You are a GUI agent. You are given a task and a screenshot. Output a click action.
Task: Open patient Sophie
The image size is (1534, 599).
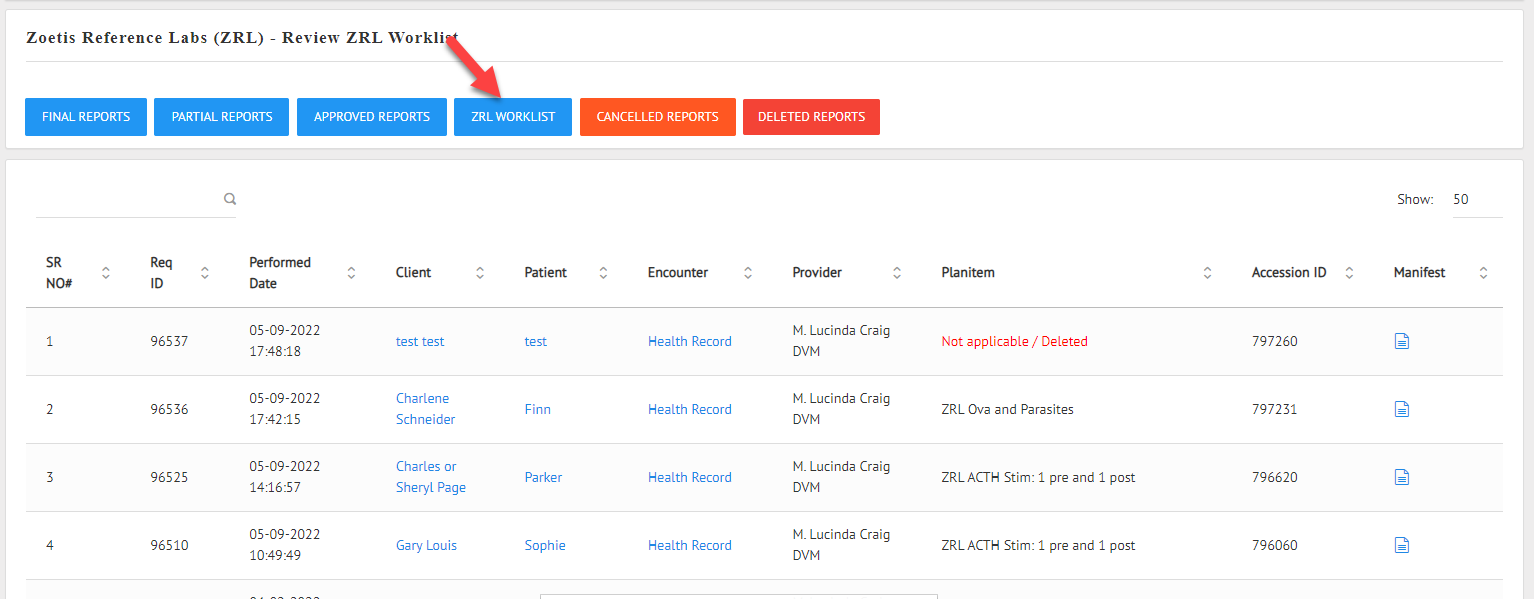pyautogui.click(x=545, y=545)
